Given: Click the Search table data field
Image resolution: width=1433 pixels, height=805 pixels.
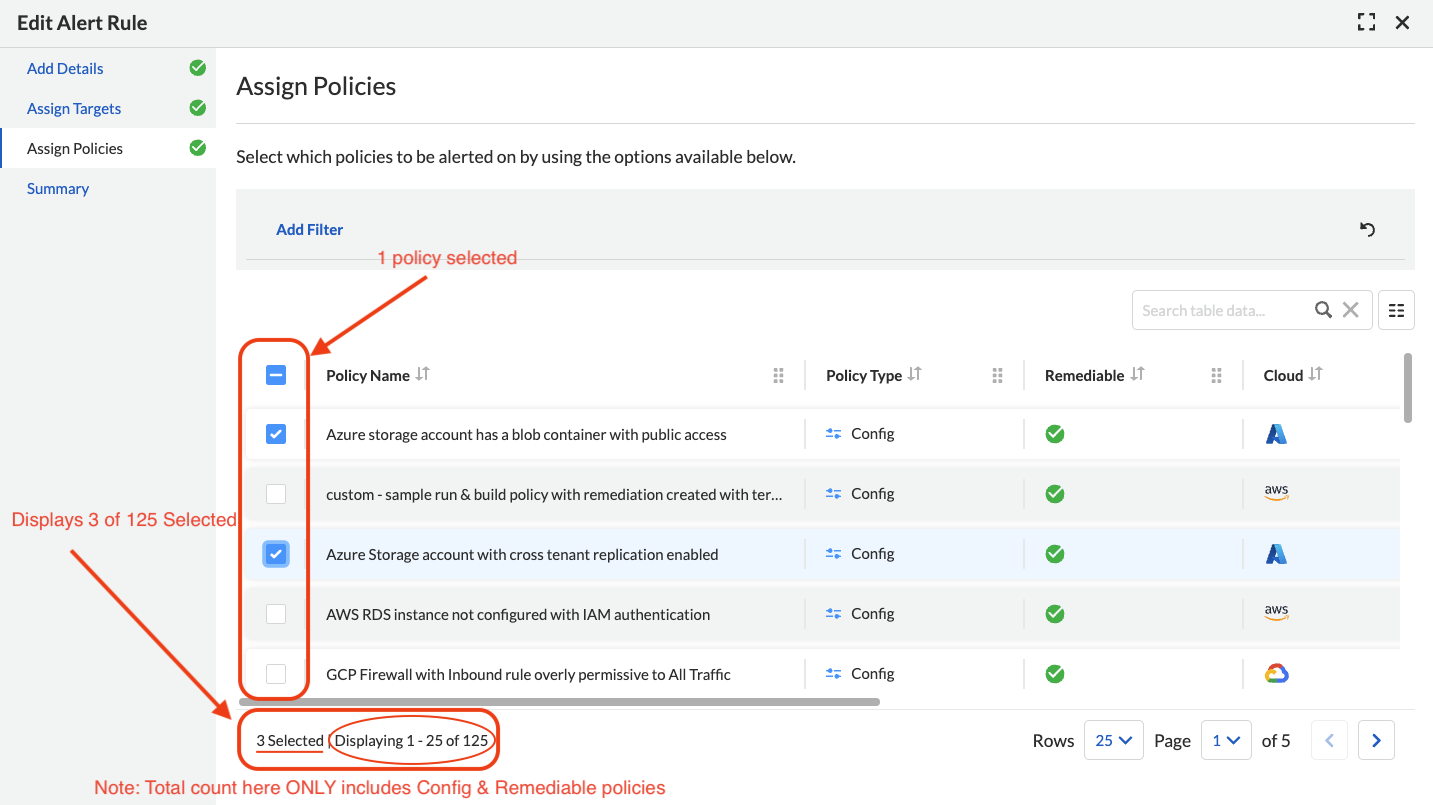Looking at the screenshot, I should [1220, 310].
